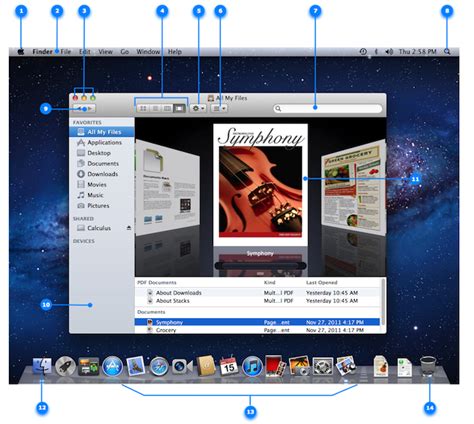474x424 pixels.
Task: Open the Action gear dropdown menu
Action: [x=198, y=109]
